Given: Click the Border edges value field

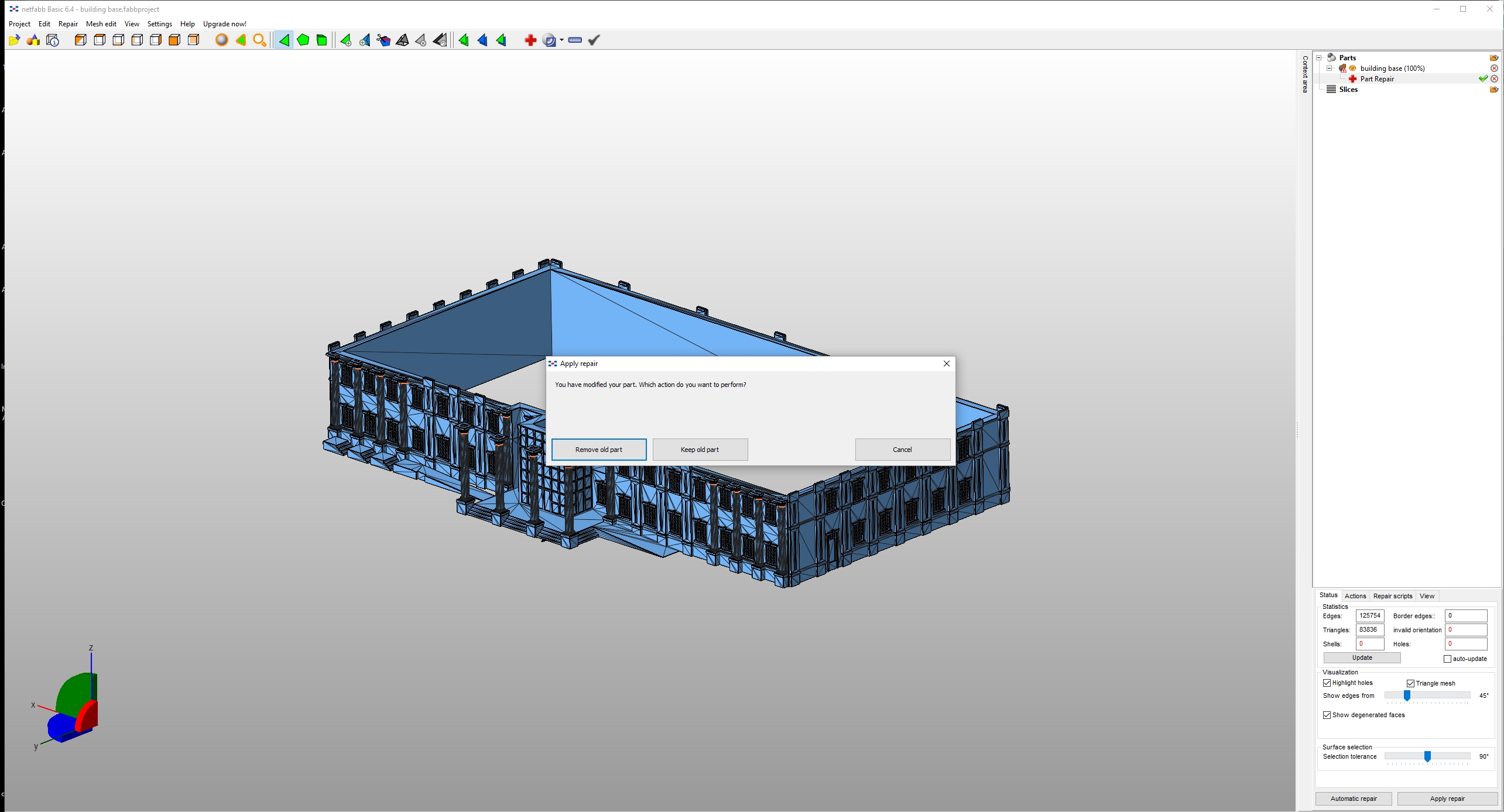Looking at the screenshot, I should (1466, 616).
